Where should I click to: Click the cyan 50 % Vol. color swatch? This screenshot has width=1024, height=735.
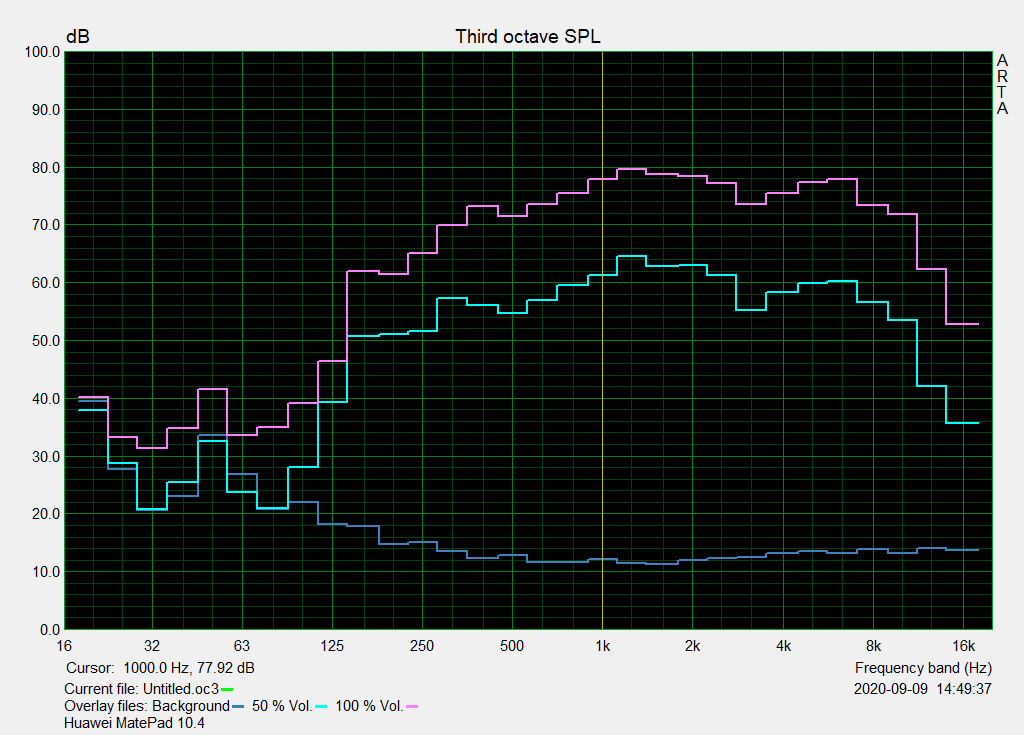click(321, 707)
